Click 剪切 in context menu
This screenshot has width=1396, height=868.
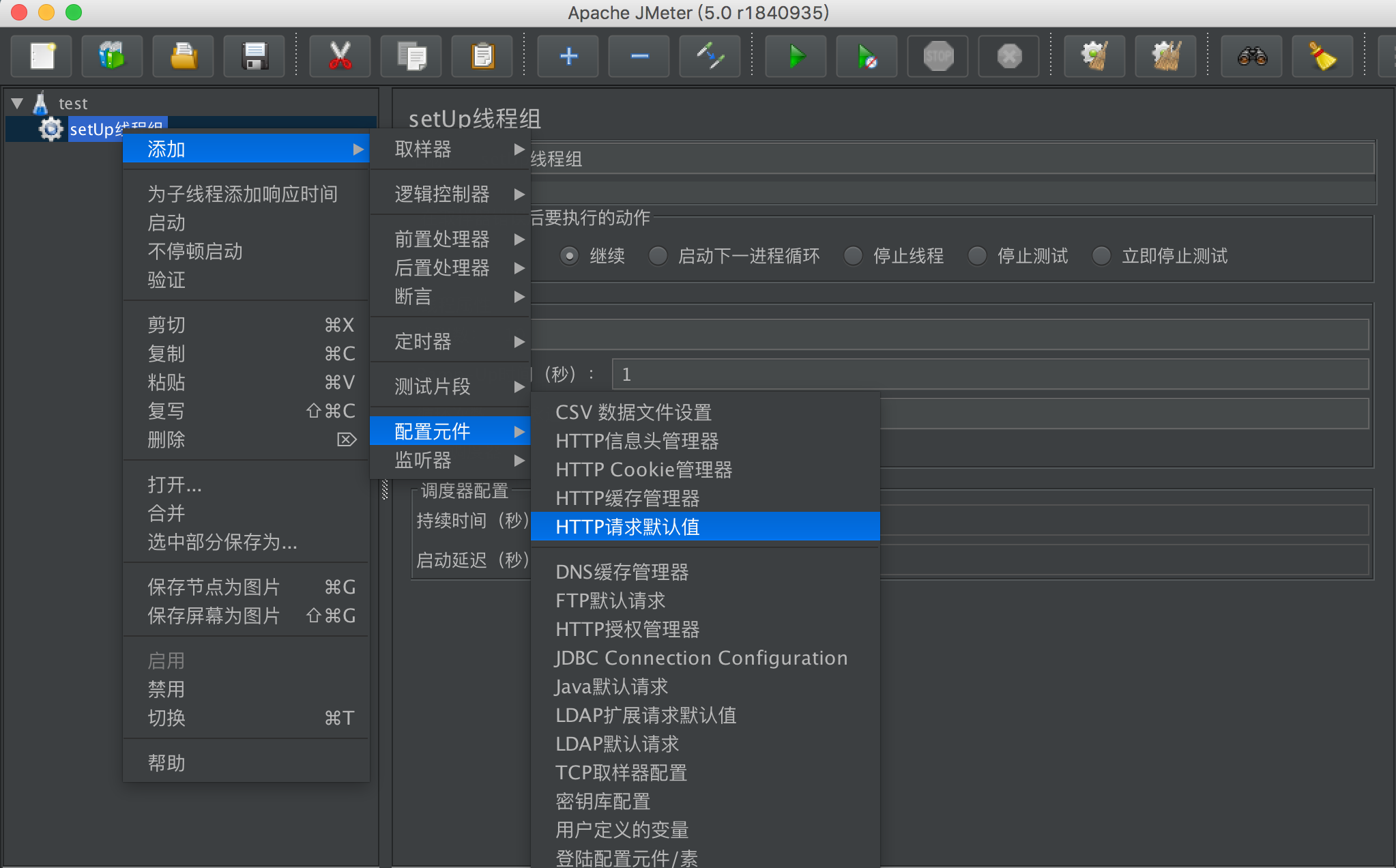click(x=246, y=325)
